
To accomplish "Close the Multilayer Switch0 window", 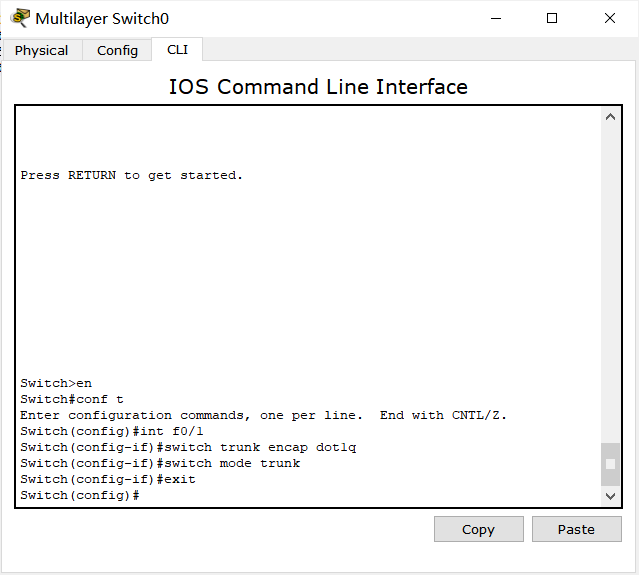I will (x=610, y=18).
